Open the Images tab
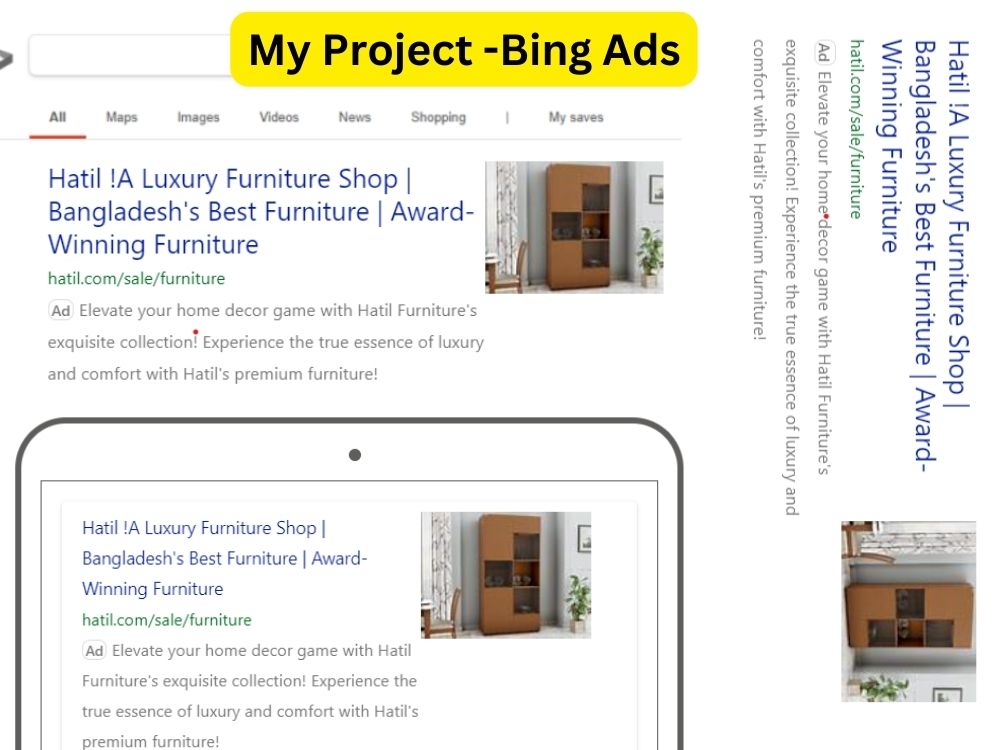Viewport: 1000px width, 750px height. click(198, 117)
